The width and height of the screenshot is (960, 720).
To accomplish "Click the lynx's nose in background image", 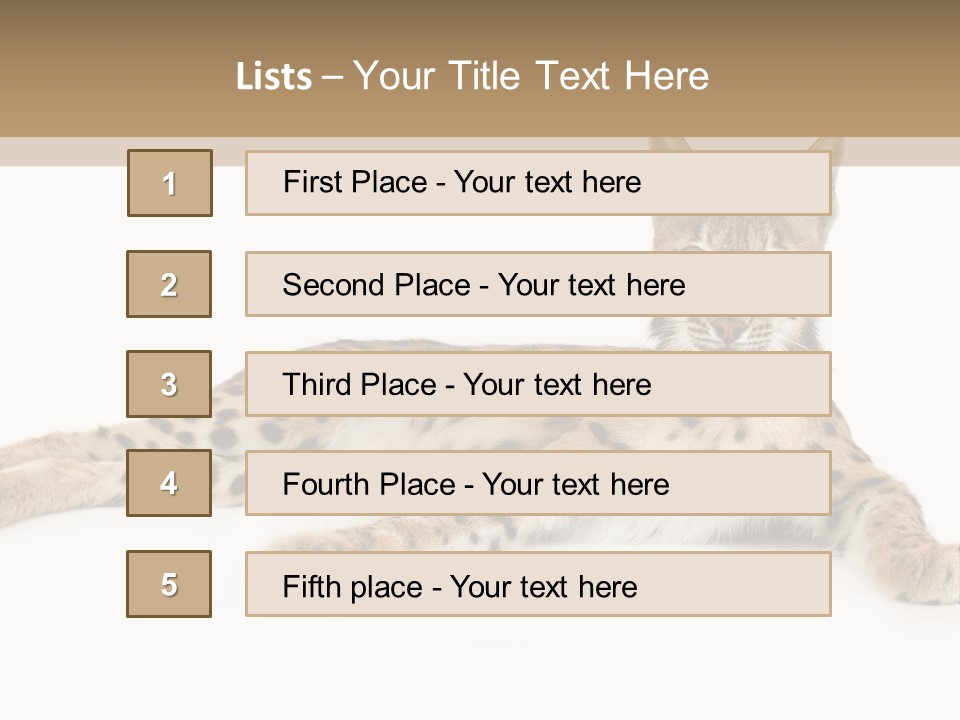I will pos(728,331).
